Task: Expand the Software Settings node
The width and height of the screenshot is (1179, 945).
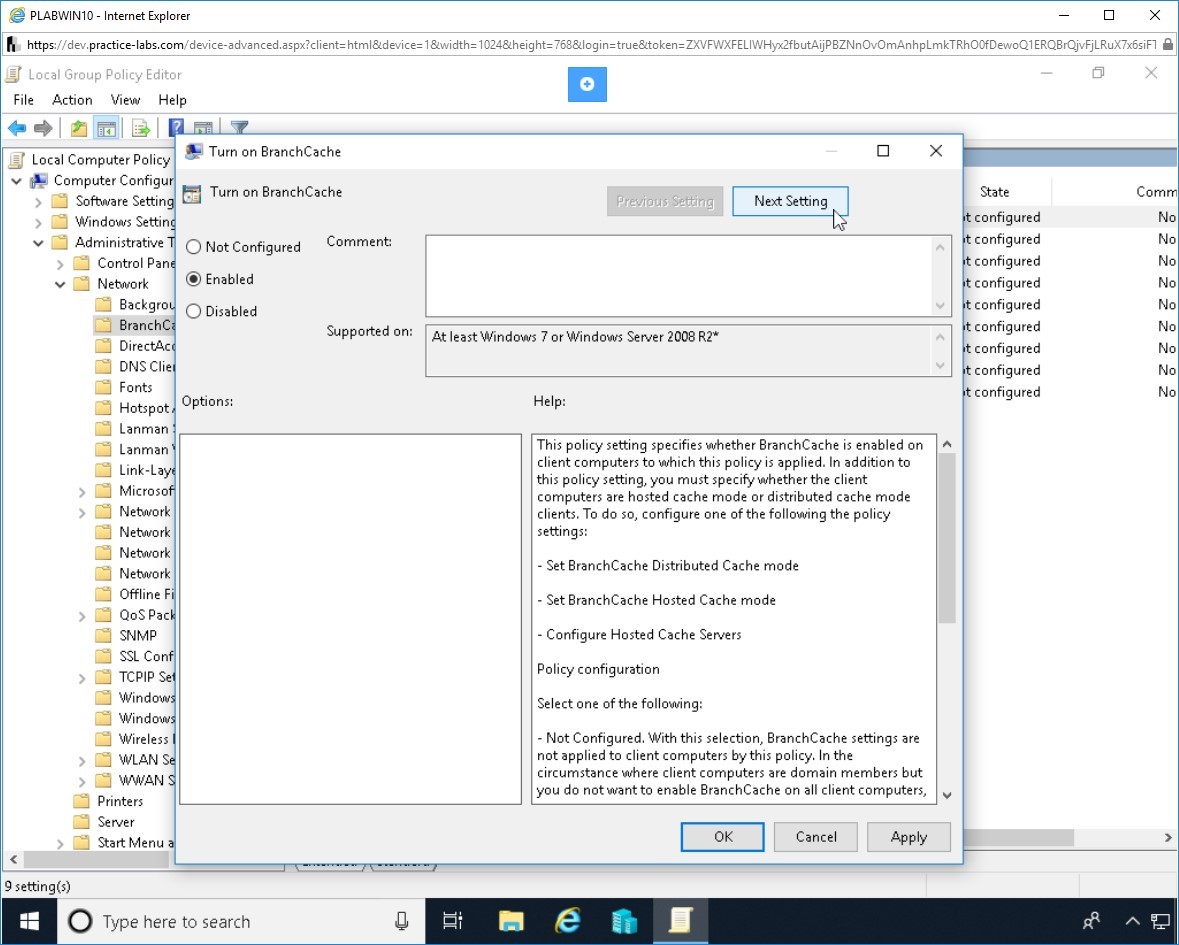Action: point(38,201)
